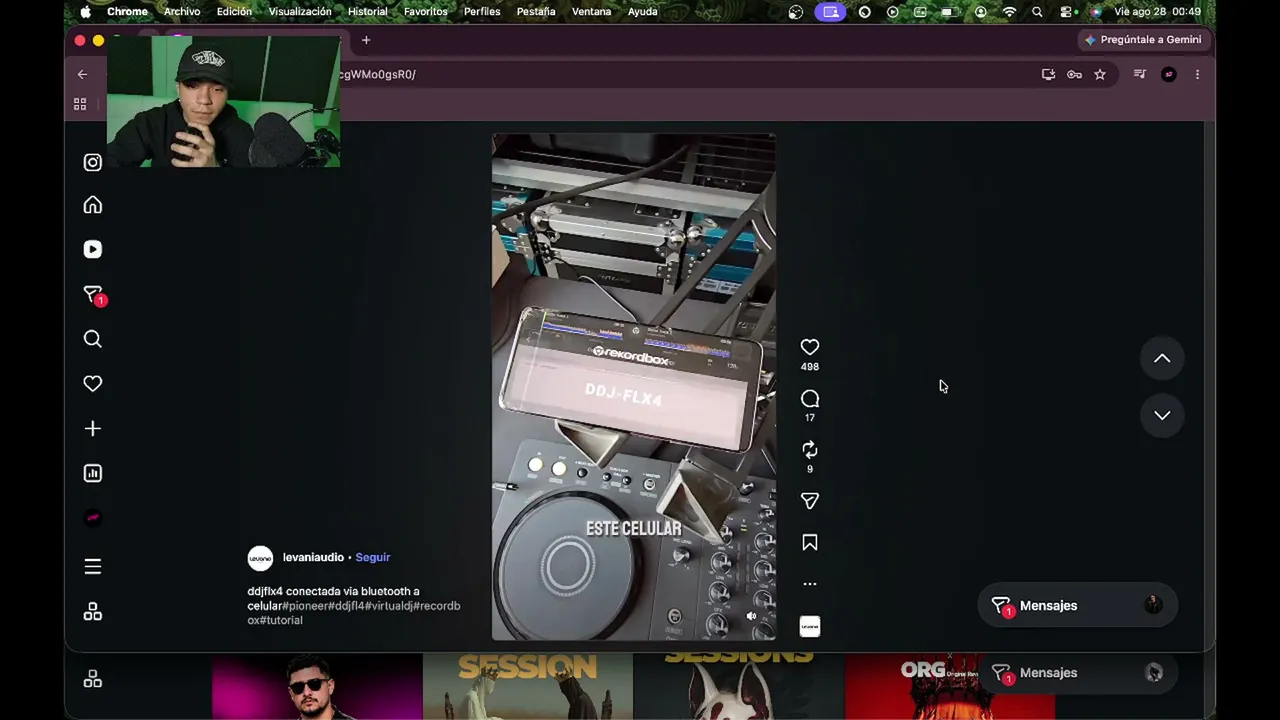The width and height of the screenshot is (1280, 720).
Task: Open the Wi-Fi status menu
Action: tap(1009, 12)
